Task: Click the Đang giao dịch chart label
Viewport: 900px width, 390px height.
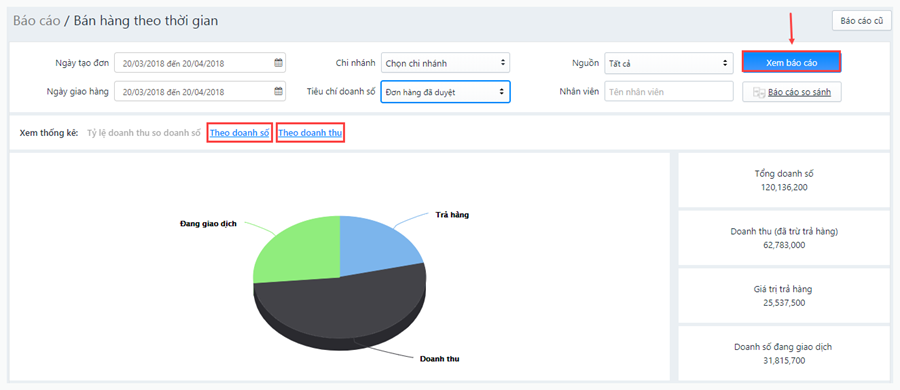Action: point(208,223)
